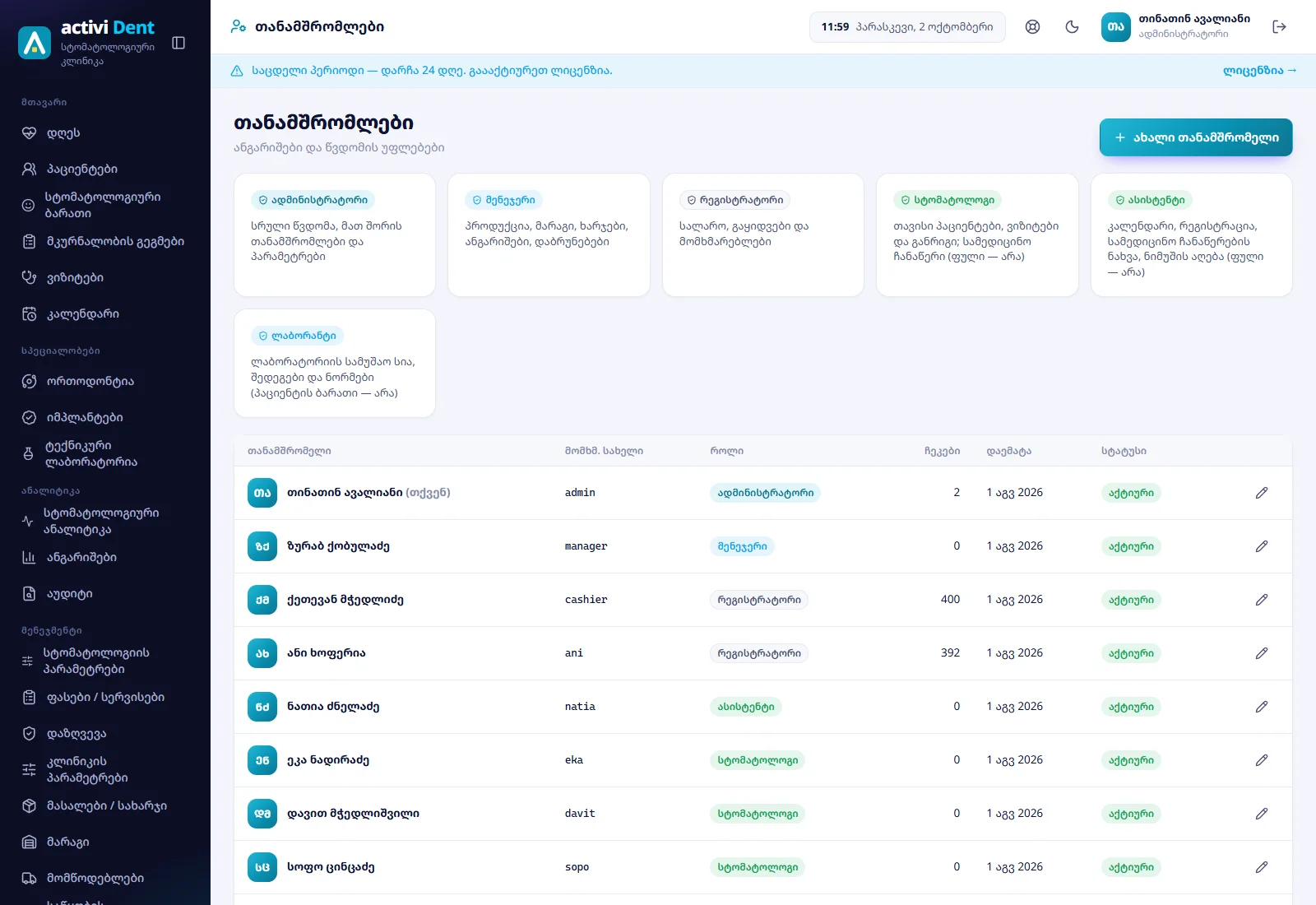Click the ზქ avatar of ზურაბ ქობულაძე

(262, 546)
